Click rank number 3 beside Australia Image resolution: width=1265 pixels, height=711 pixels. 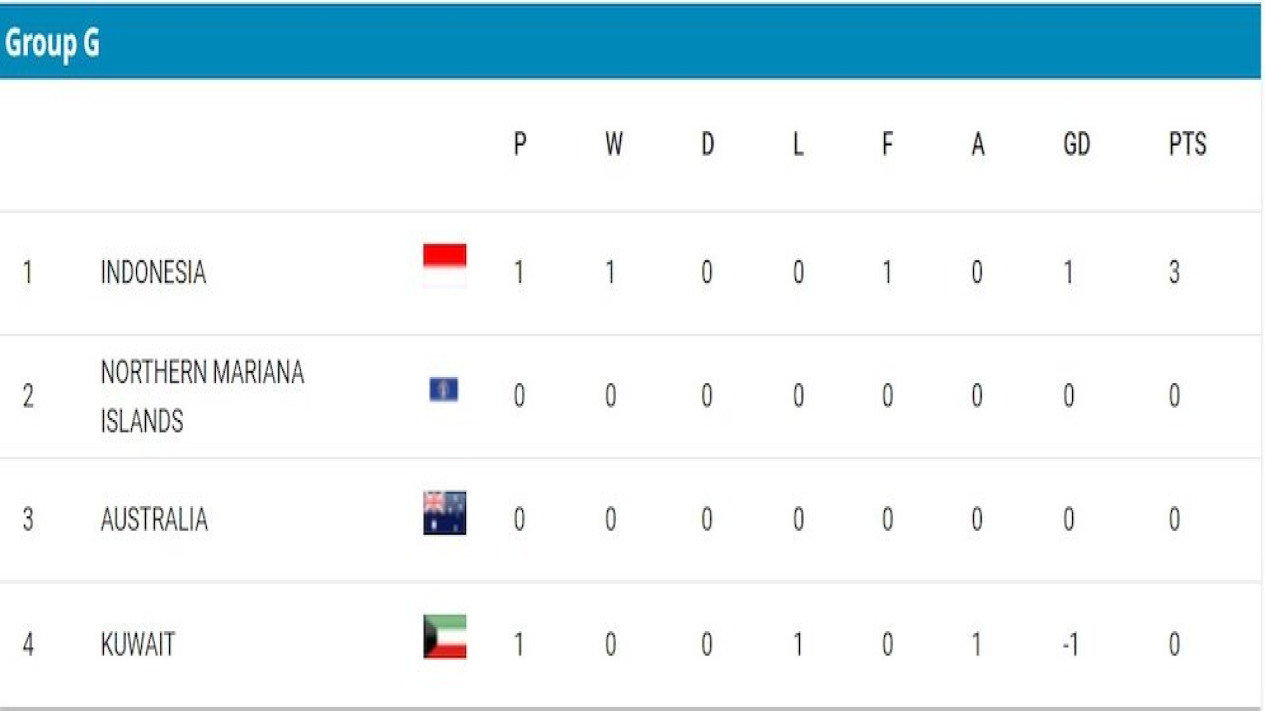click(28, 520)
